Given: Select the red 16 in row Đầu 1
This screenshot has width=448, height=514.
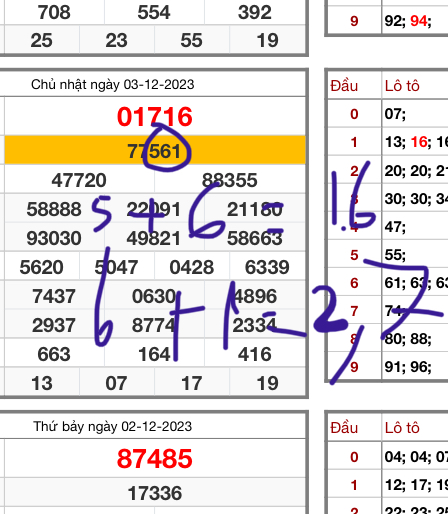Looking at the screenshot, I should (419, 142).
